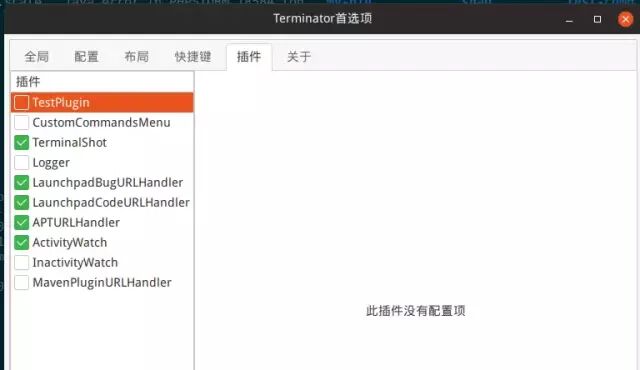Open the 配置 tab
Screen dimensions: 640x370
87,57
